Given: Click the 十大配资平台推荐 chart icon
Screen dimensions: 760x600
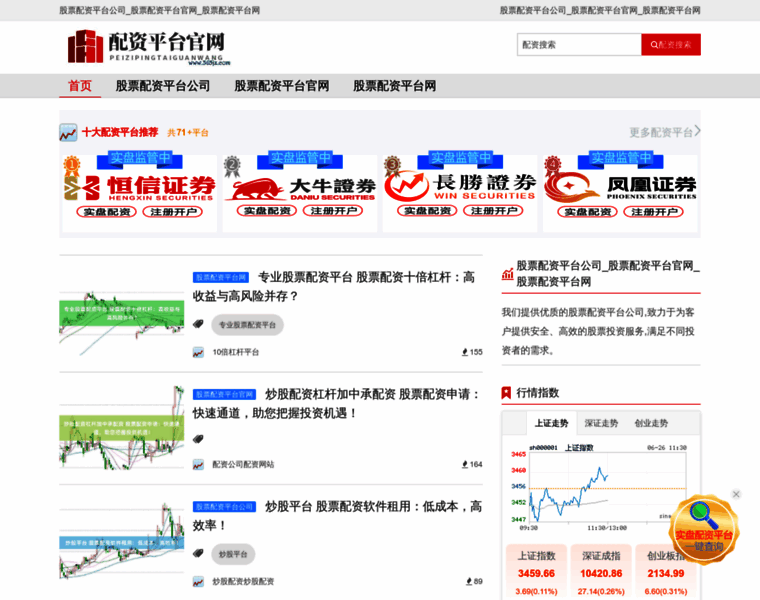Looking at the screenshot, I should (x=68, y=132).
